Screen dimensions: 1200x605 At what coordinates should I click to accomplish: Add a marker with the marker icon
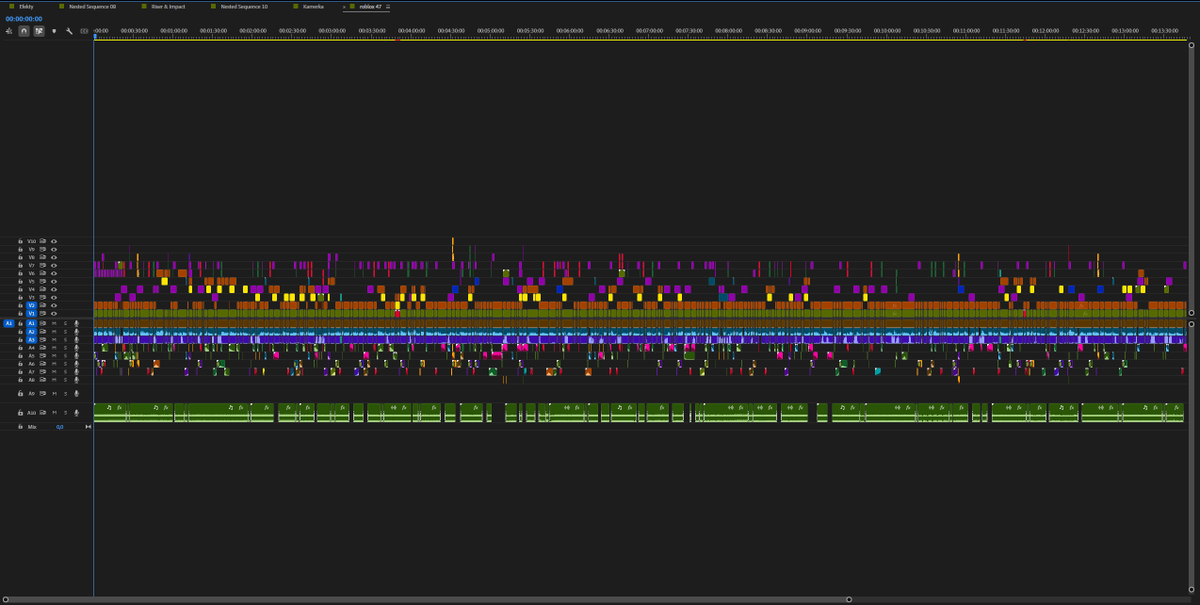coord(54,31)
